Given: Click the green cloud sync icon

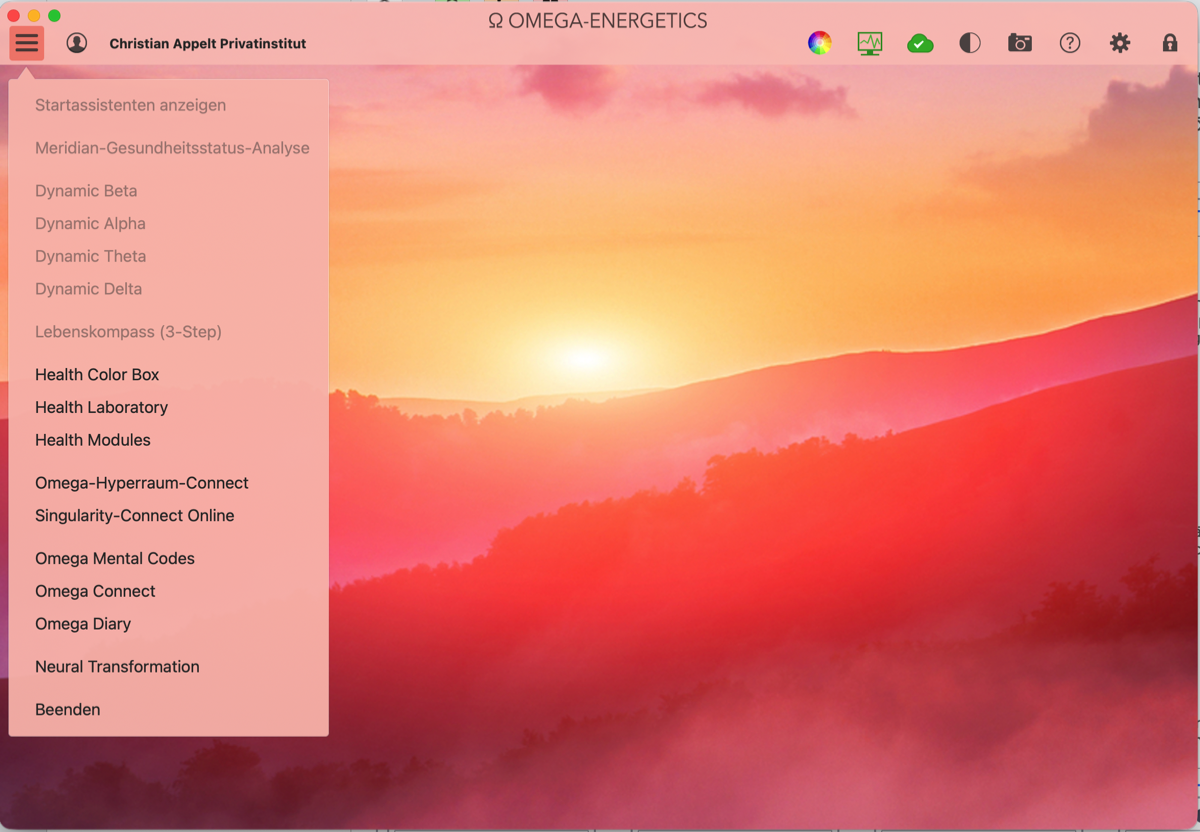Looking at the screenshot, I should pyautogui.click(x=920, y=43).
